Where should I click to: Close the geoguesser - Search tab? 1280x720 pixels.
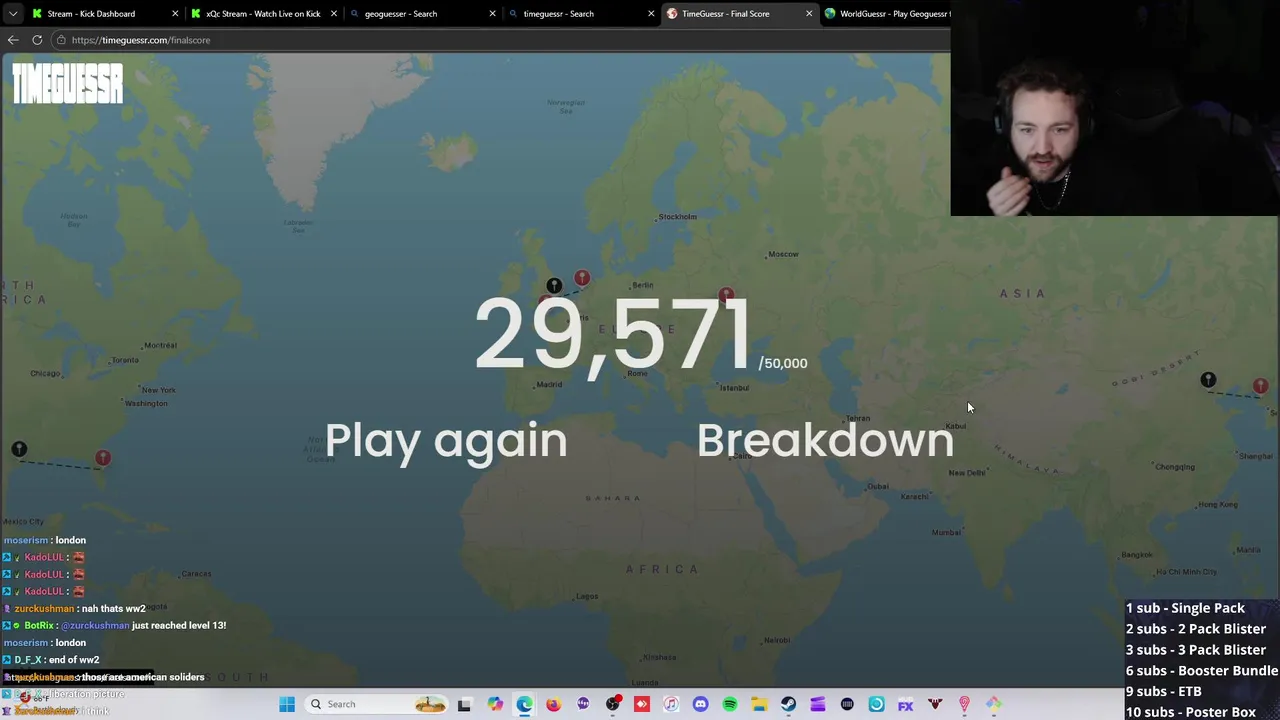(x=492, y=14)
